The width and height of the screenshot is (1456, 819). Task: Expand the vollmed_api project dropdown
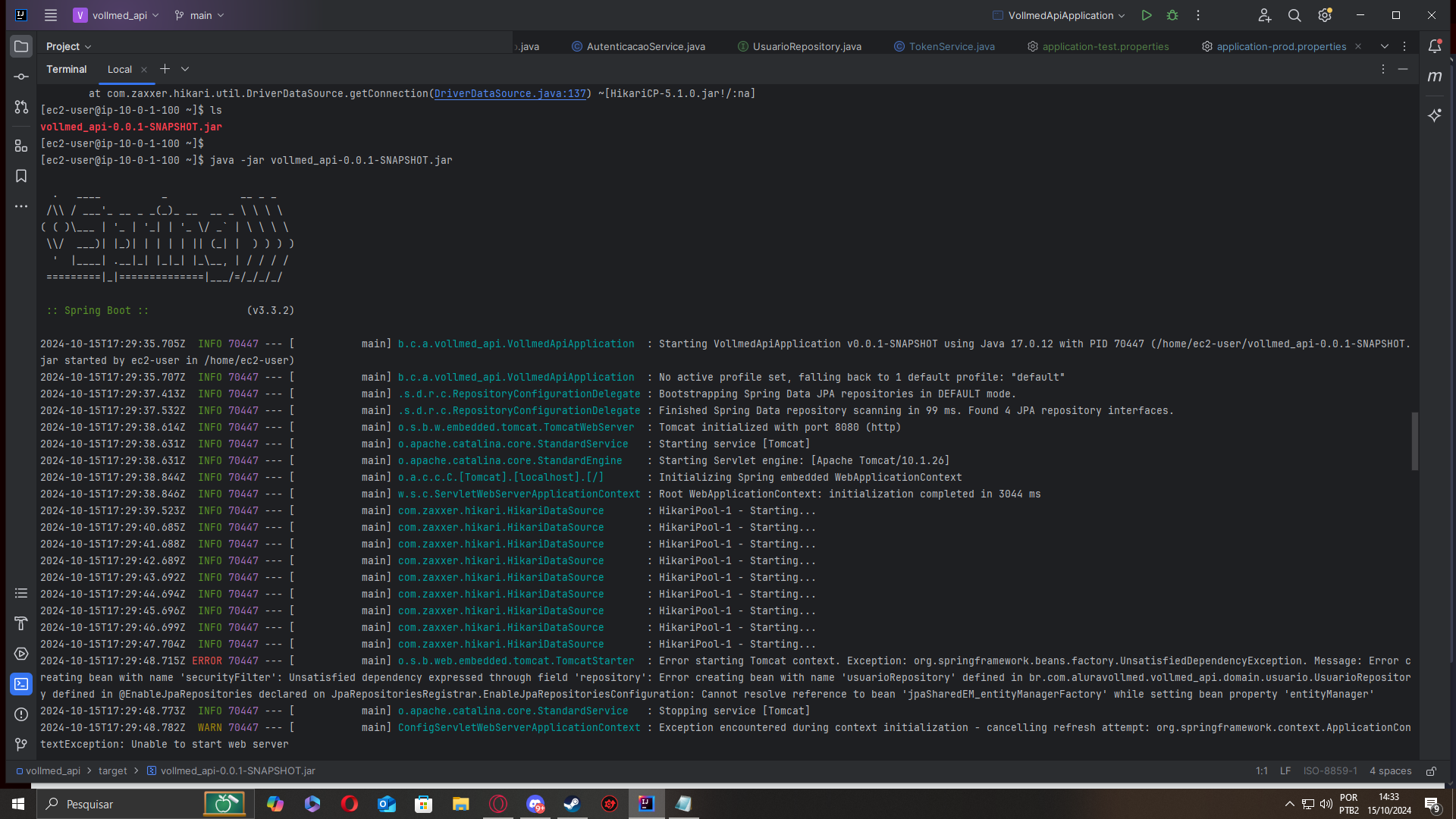pos(117,15)
